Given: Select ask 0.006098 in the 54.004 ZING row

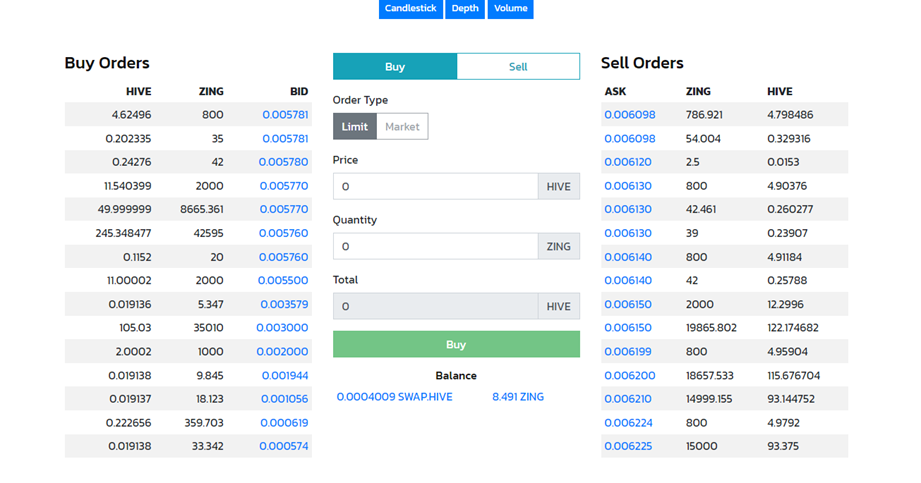Looking at the screenshot, I should (630, 139).
